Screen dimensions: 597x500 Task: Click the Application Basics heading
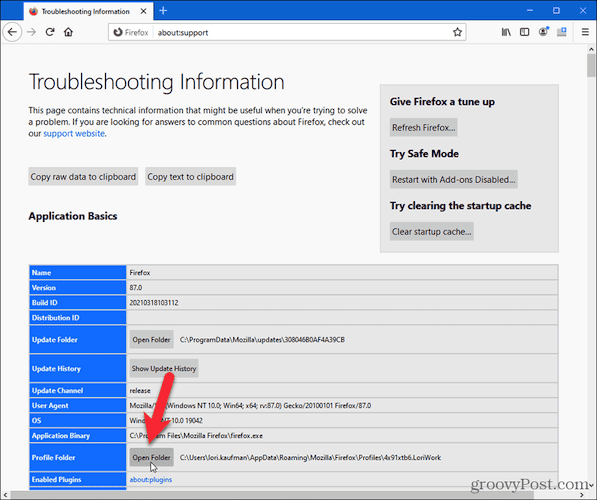coord(73,216)
